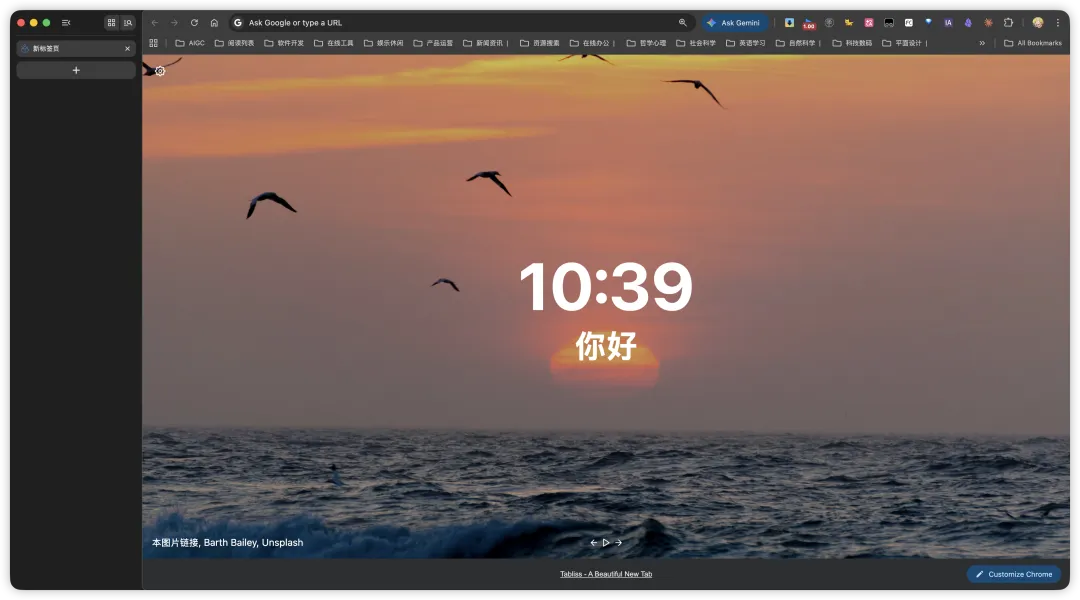Viewport: 1080px width, 600px height.
Task: Open the Unsplash credit link
Action: click(x=282, y=543)
